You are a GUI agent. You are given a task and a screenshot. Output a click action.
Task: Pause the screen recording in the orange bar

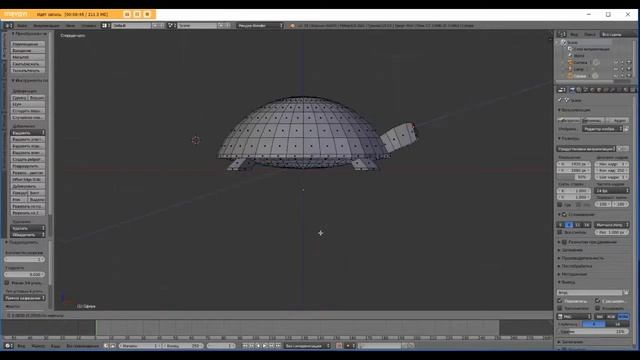pos(137,14)
